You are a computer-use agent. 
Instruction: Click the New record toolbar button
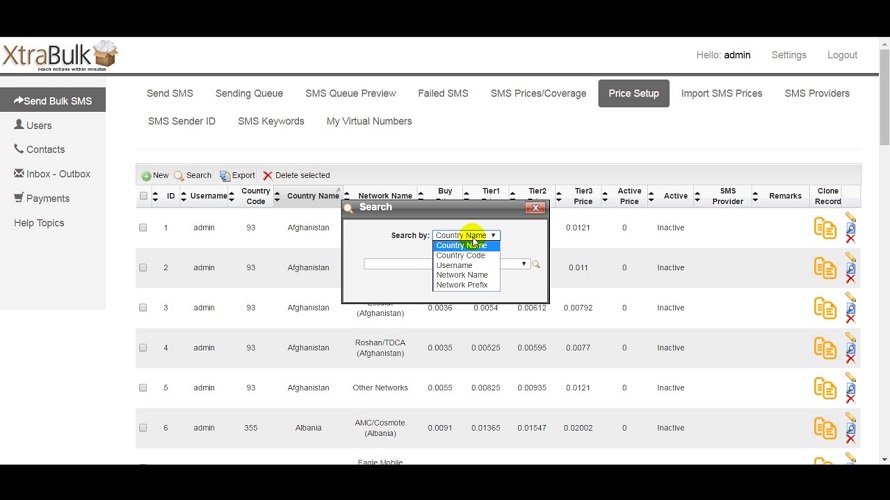click(x=155, y=175)
